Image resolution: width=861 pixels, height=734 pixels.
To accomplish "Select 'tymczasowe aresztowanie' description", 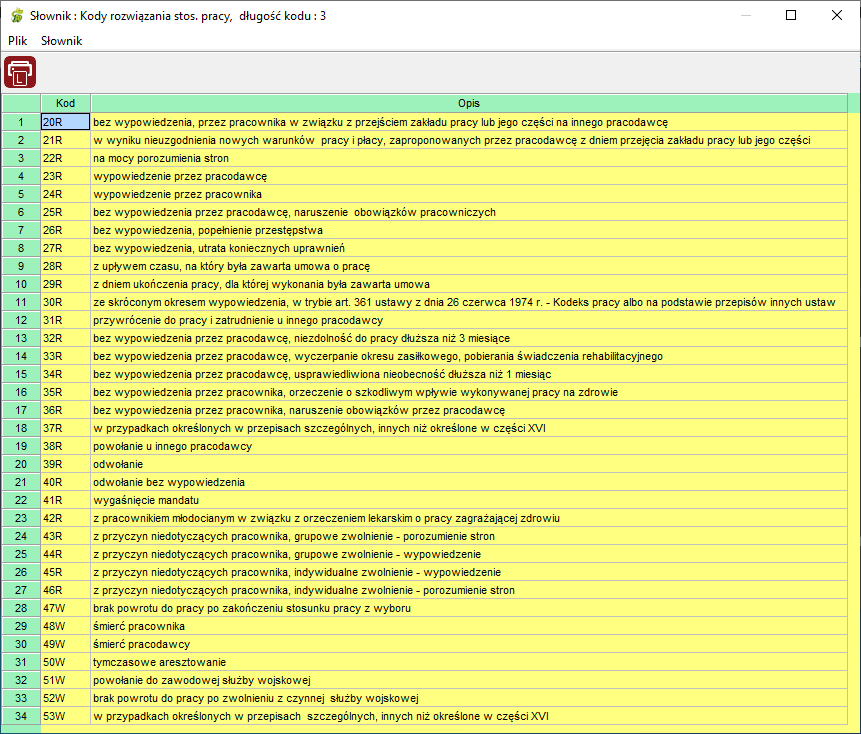I will [x=469, y=662].
